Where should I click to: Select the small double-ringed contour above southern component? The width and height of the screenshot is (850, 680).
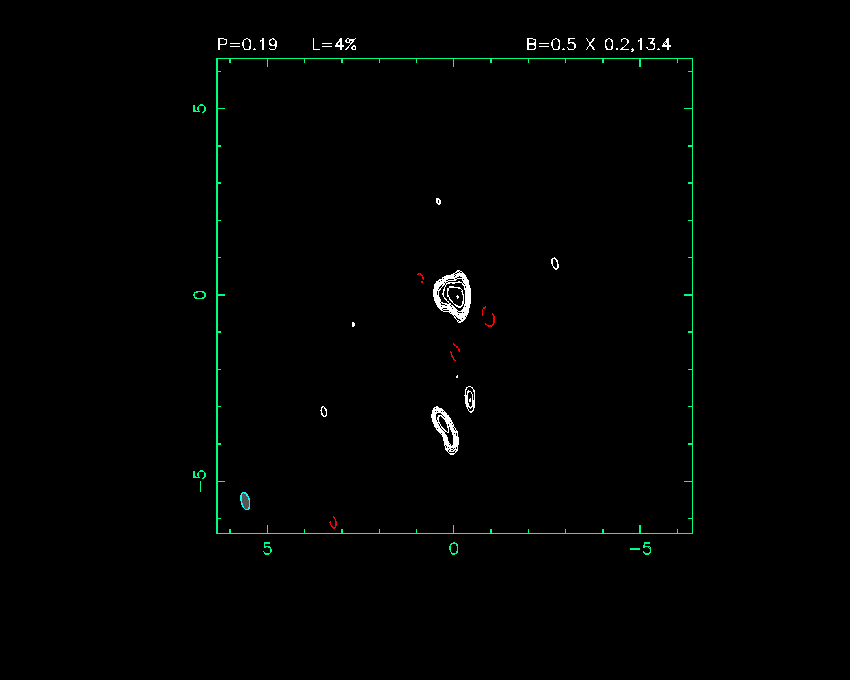470,399
